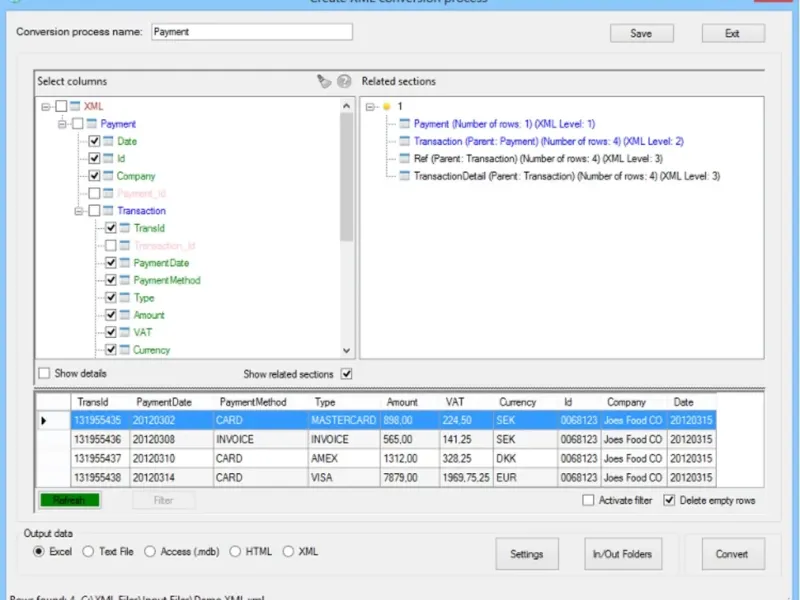The image size is (800, 600).
Task: Click the XML root node table icon
Action: coord(75,106)
